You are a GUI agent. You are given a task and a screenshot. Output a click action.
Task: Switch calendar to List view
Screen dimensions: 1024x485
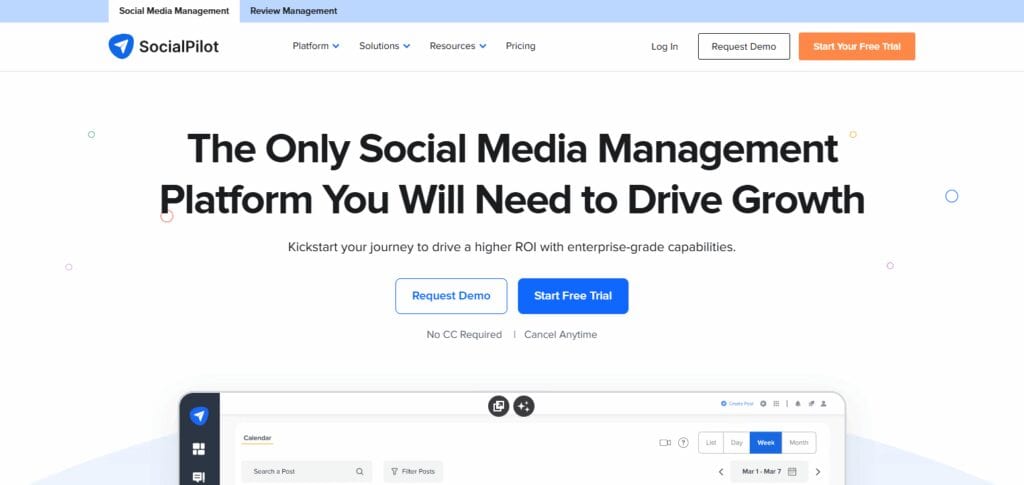pyautogui.click(x=711, y=443)
